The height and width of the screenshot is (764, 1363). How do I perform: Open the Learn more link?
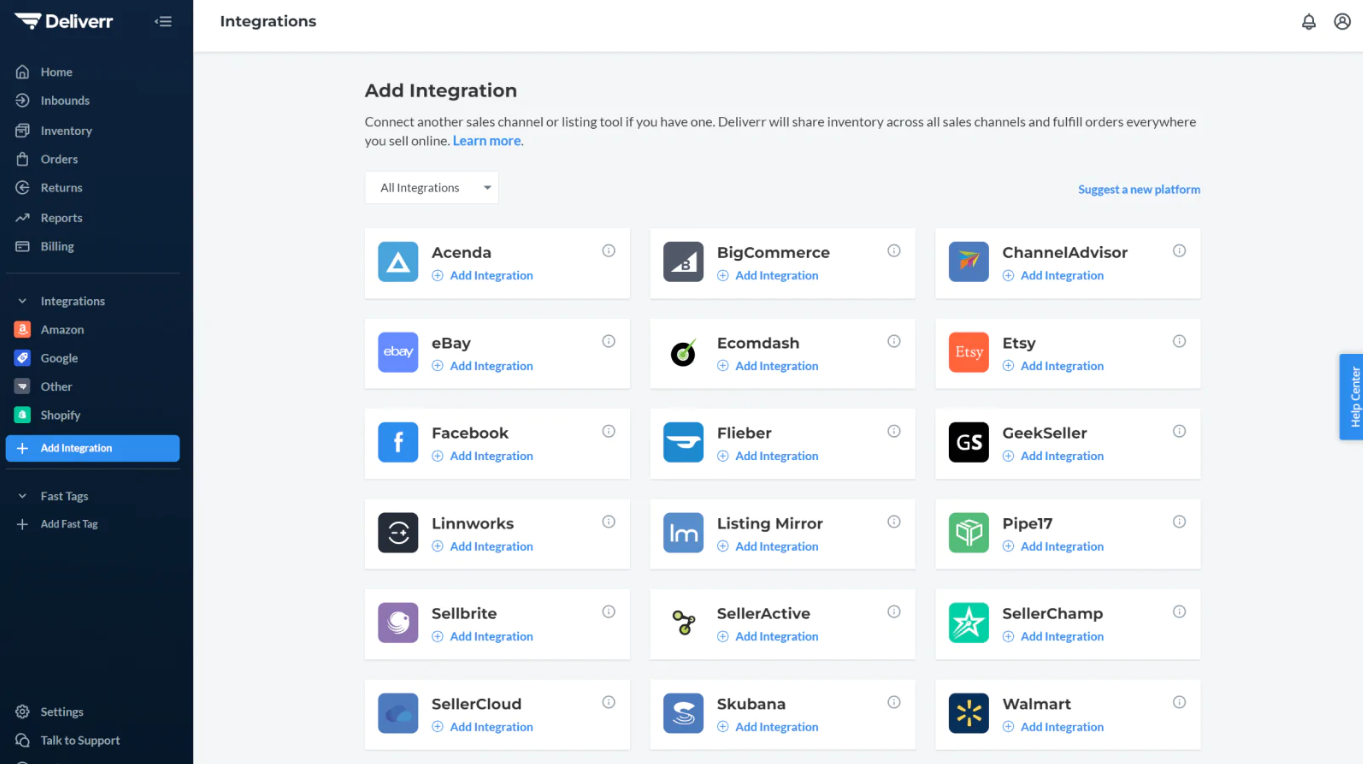[487, 141]
